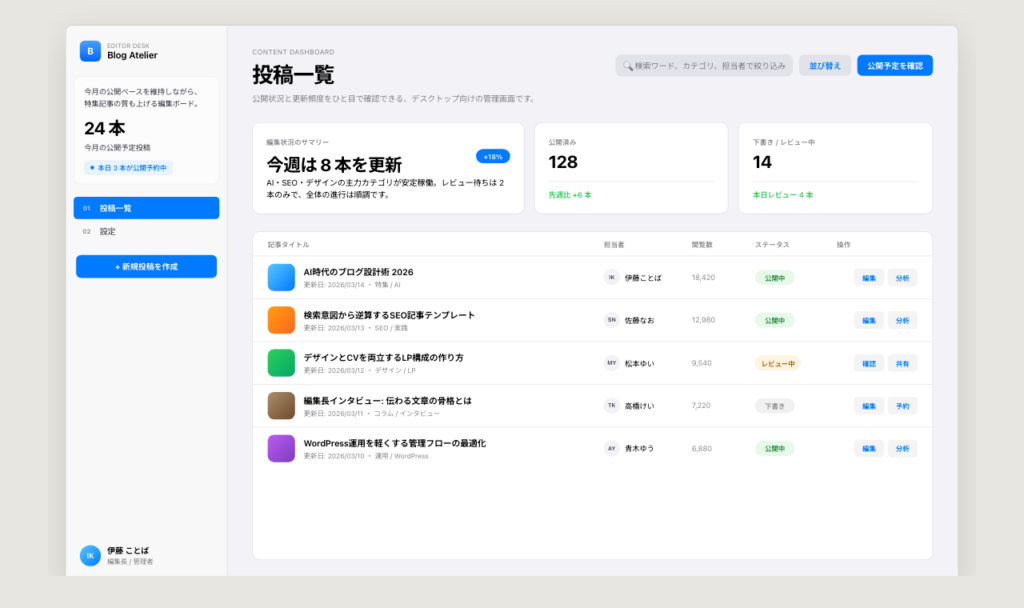Screen dimensions: 1024x608
Task: Click 予約 for the editor interview article
Action: point(902,406)
